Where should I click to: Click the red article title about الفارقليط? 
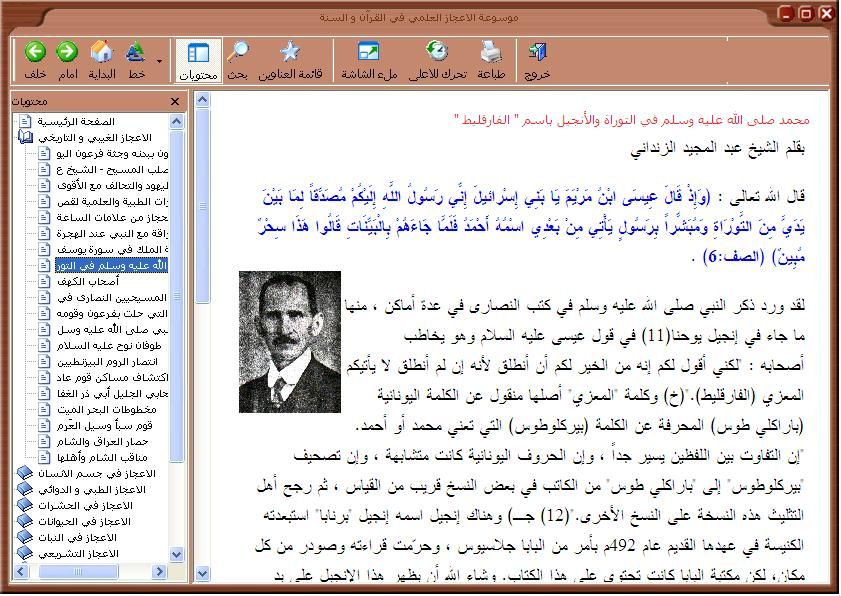[x=631, y=120]
